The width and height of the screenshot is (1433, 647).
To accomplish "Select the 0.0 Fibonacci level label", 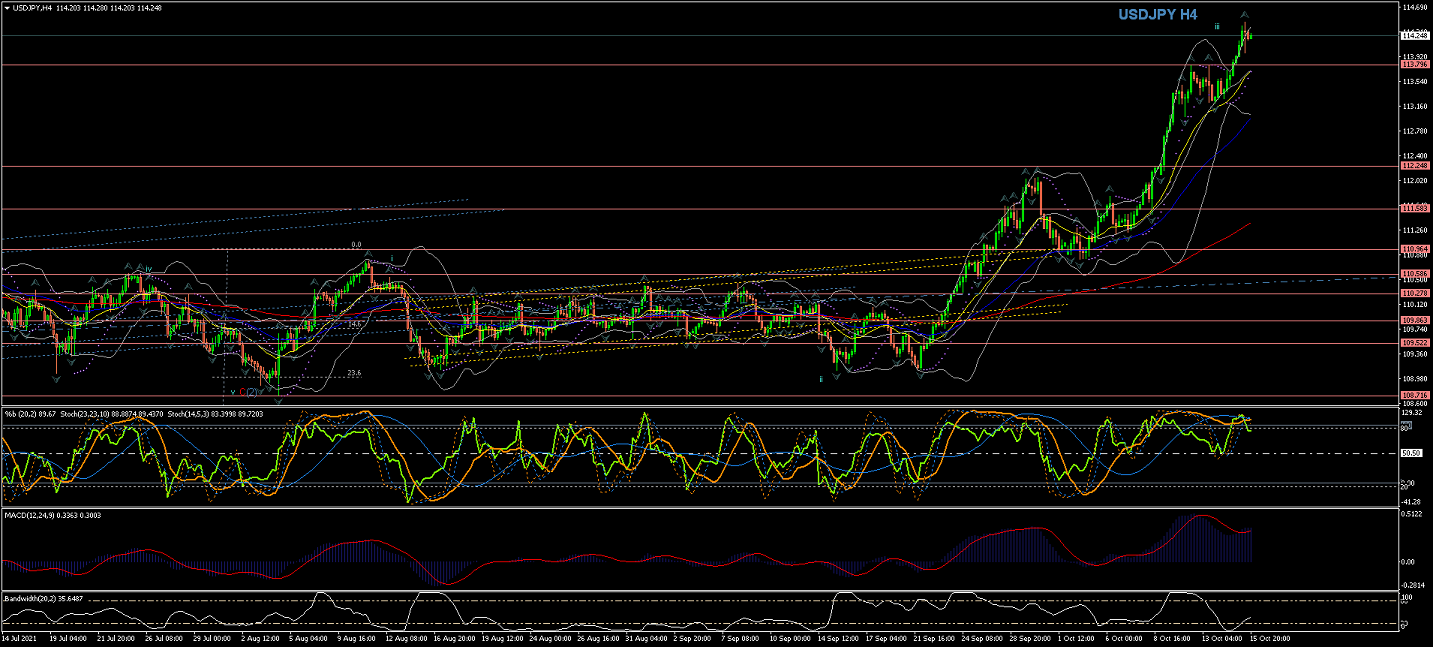I will (x=356, y=245).
